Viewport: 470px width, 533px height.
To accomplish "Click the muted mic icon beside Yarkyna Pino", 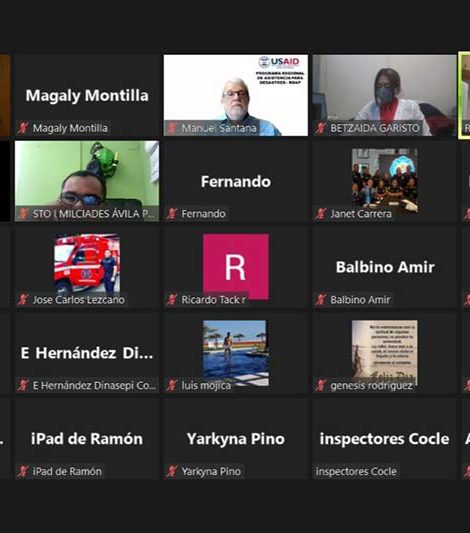I will click(172, 471).
